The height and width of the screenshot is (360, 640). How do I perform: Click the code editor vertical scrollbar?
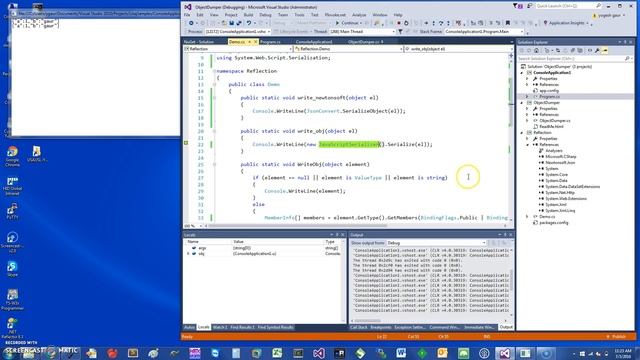click(511, 139)
